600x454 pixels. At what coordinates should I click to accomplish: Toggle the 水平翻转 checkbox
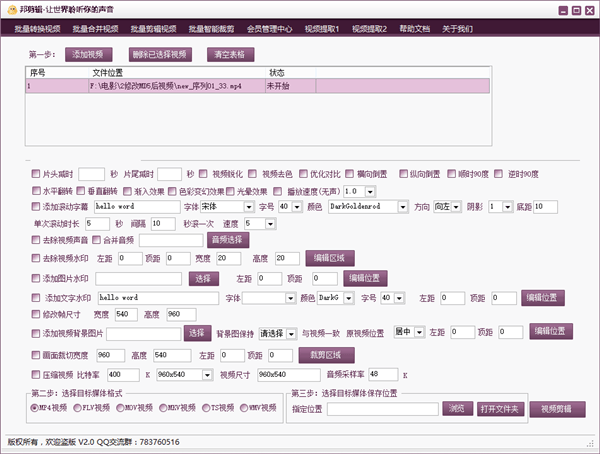coord(36,190)
